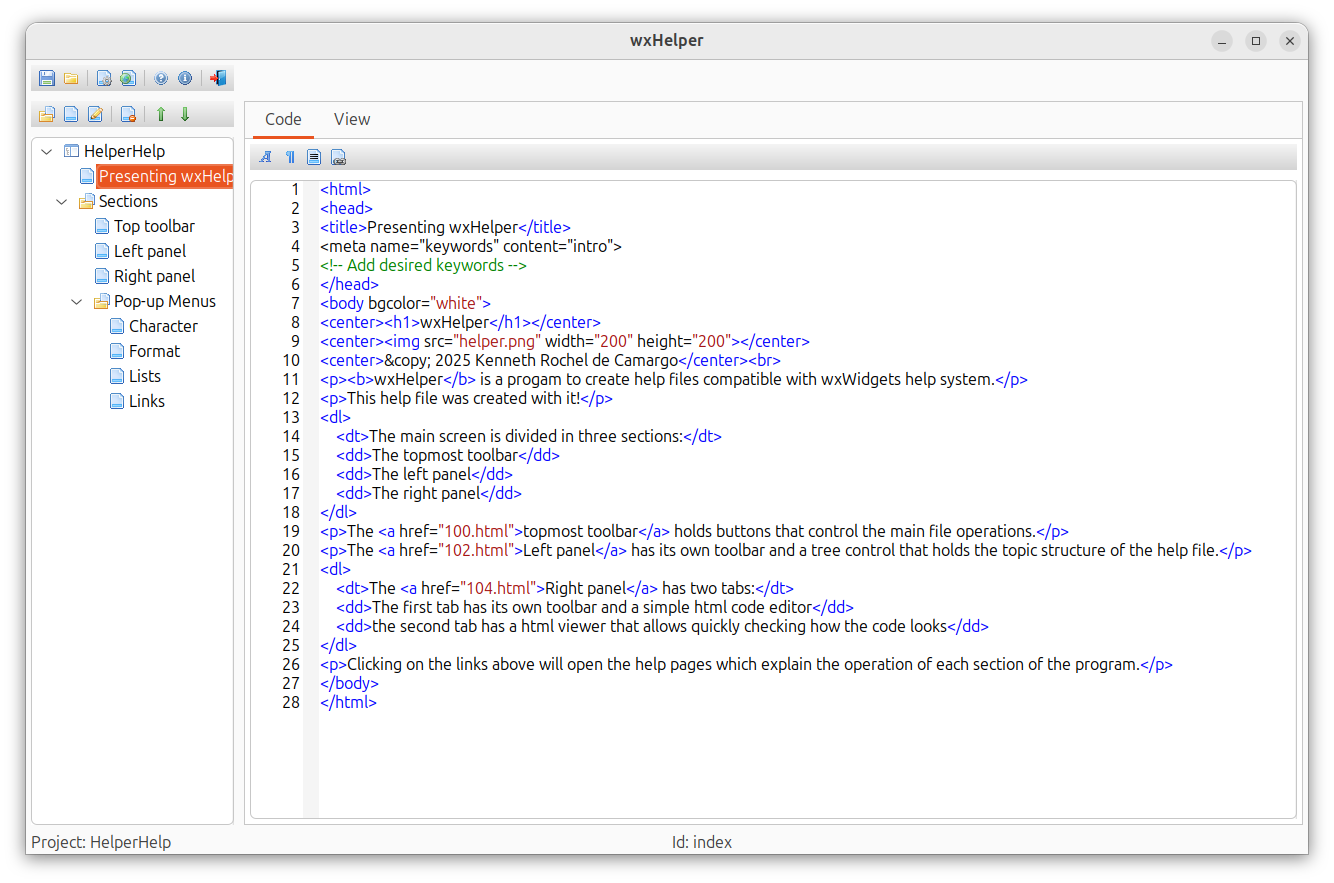
Task: Click the page icon beside Links
Action: [x=117, y=401]
